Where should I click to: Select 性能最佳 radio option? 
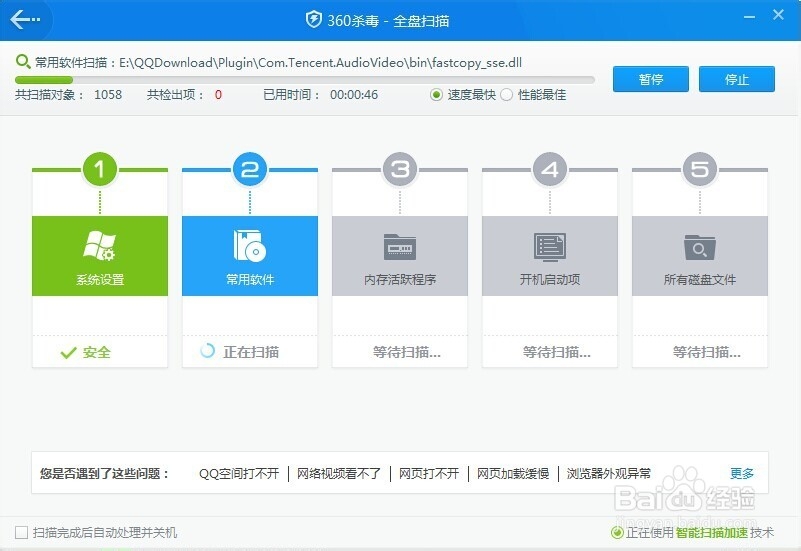[x=506, y=95]
